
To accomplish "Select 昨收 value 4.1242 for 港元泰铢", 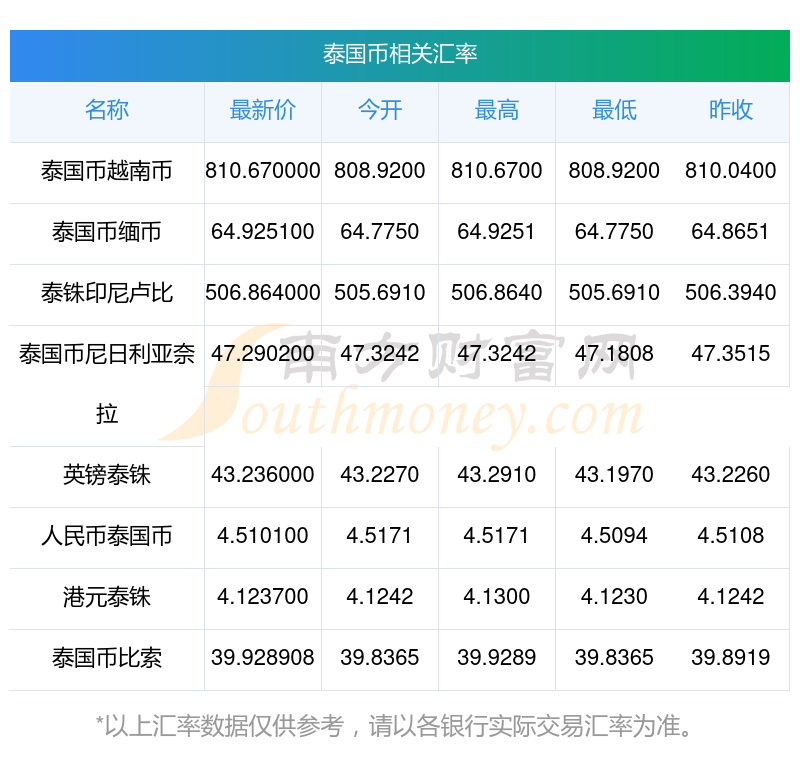I will tap(731, 596).
